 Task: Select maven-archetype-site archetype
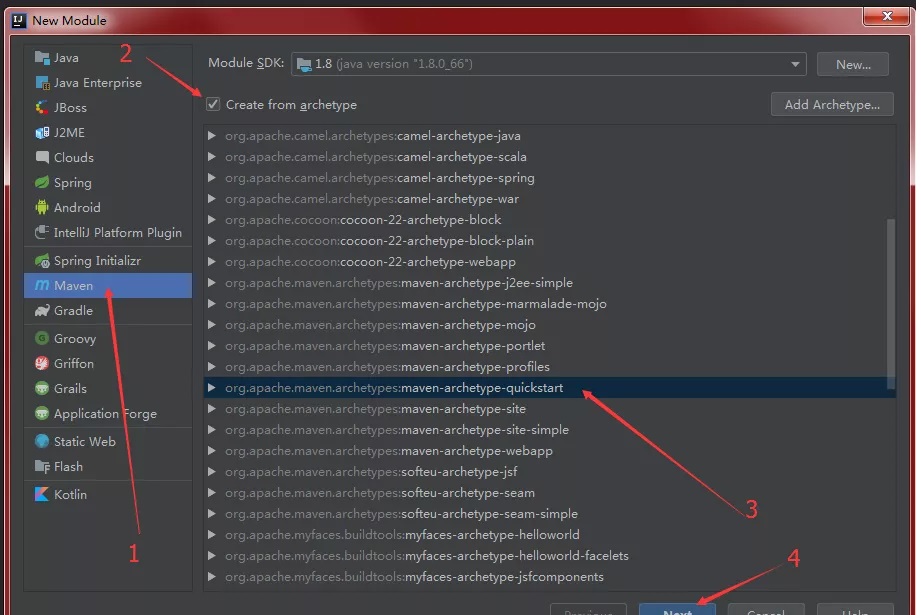[x=550, y=409]
